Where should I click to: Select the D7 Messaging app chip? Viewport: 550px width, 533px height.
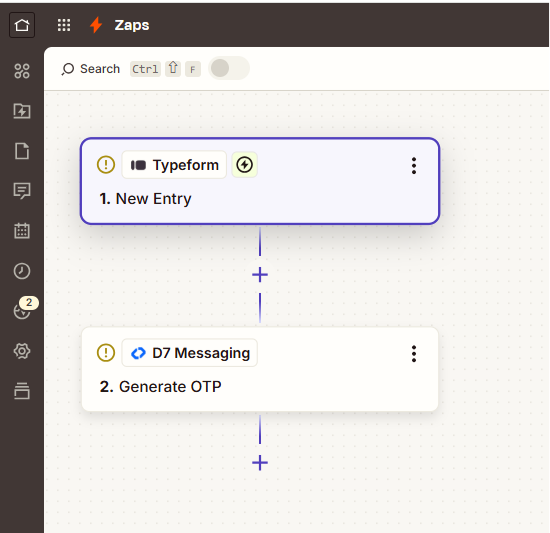[189, 353]
